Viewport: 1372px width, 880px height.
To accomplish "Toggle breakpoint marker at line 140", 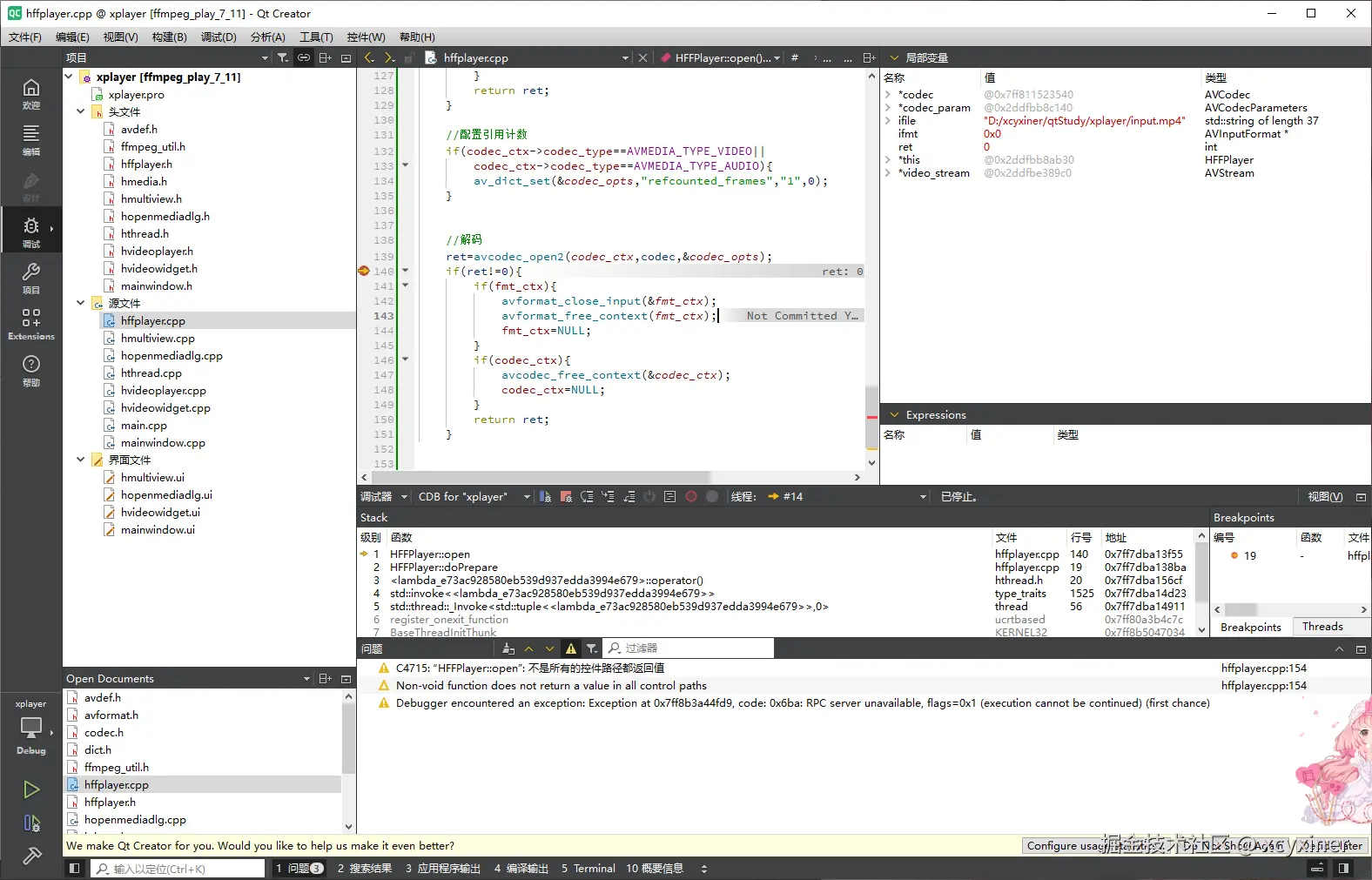I will (x=364, y=272).
